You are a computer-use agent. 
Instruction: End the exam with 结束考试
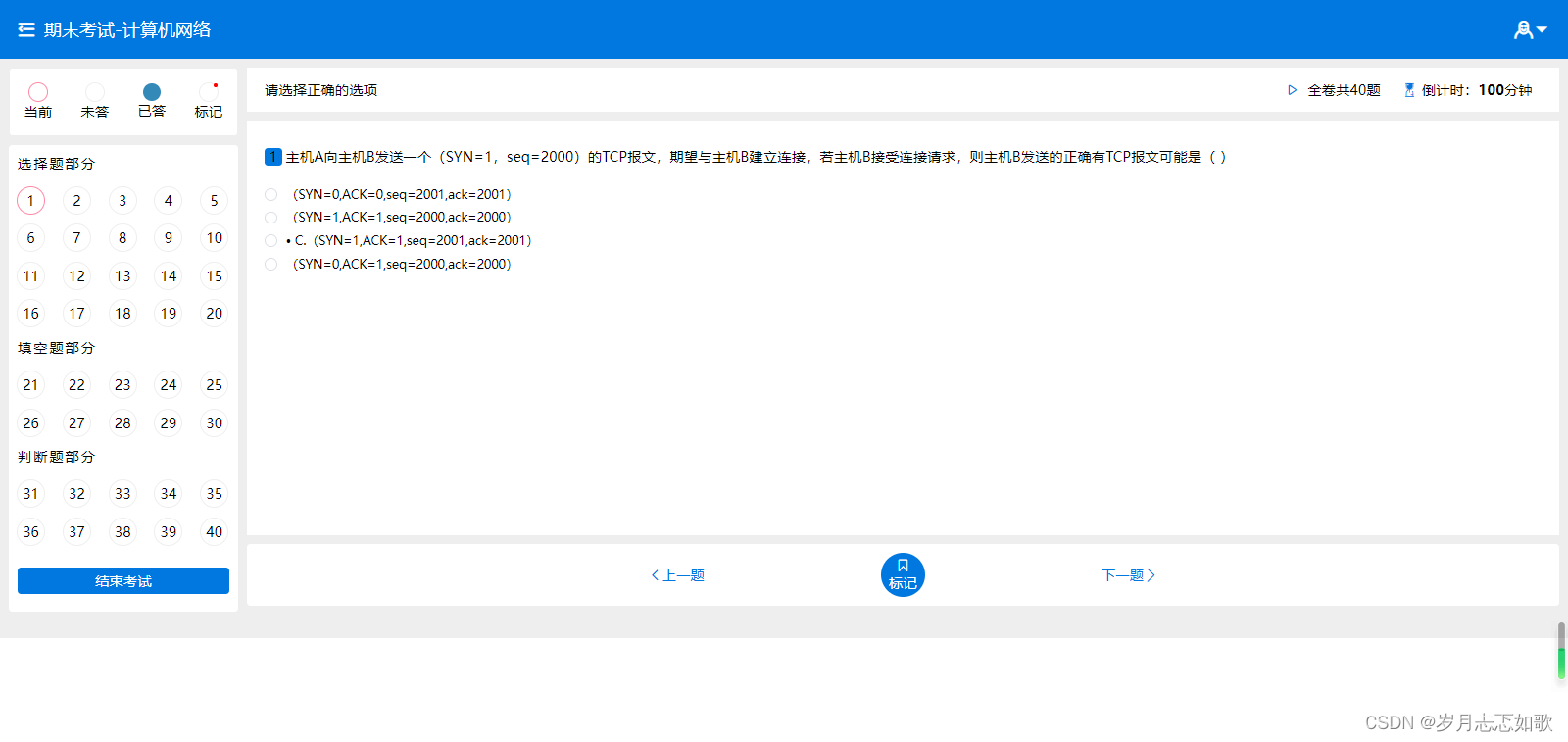(x=123, y=580)
